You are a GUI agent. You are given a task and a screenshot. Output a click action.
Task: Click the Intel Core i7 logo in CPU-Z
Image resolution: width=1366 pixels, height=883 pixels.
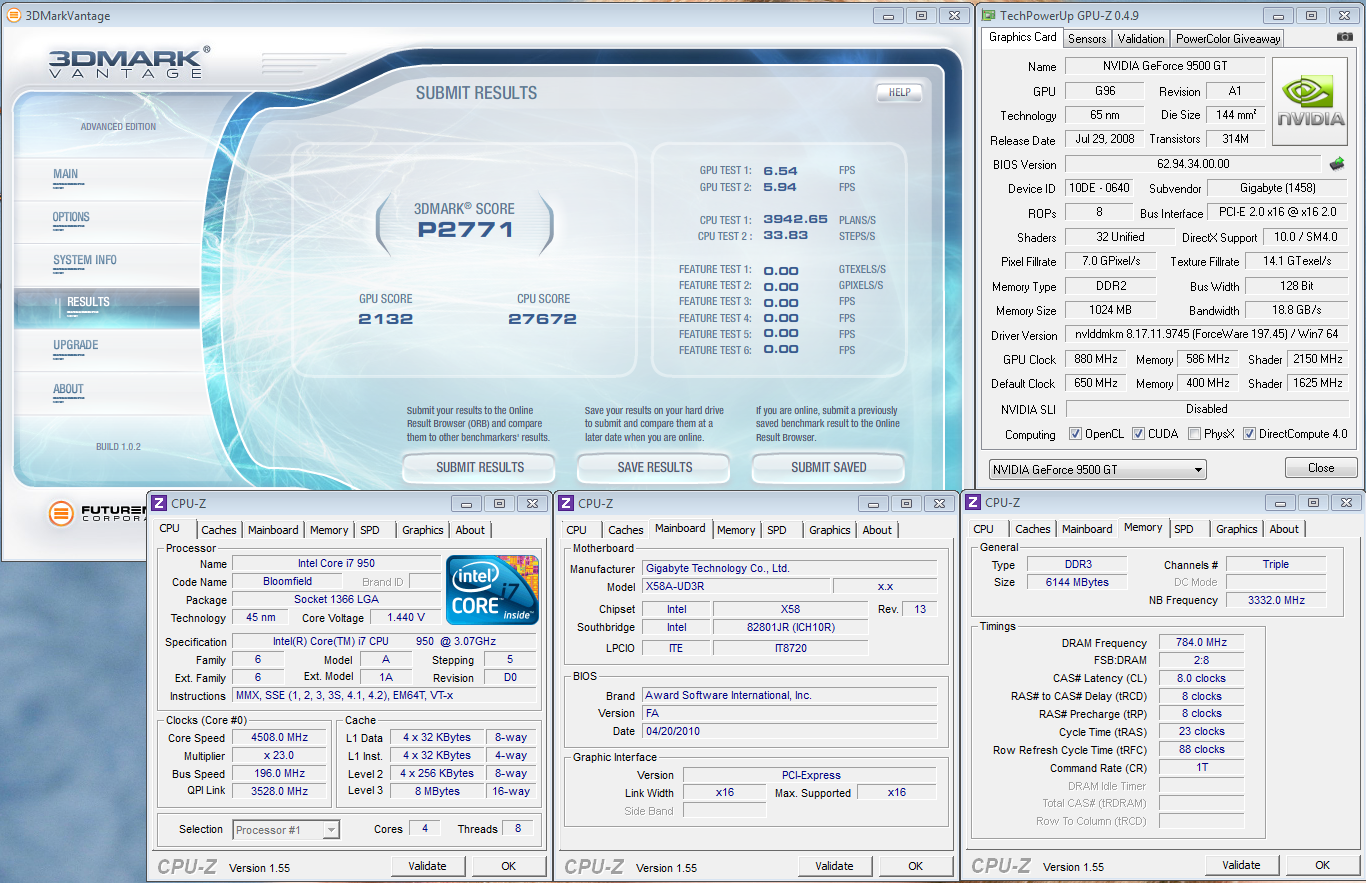coord(492,590)
